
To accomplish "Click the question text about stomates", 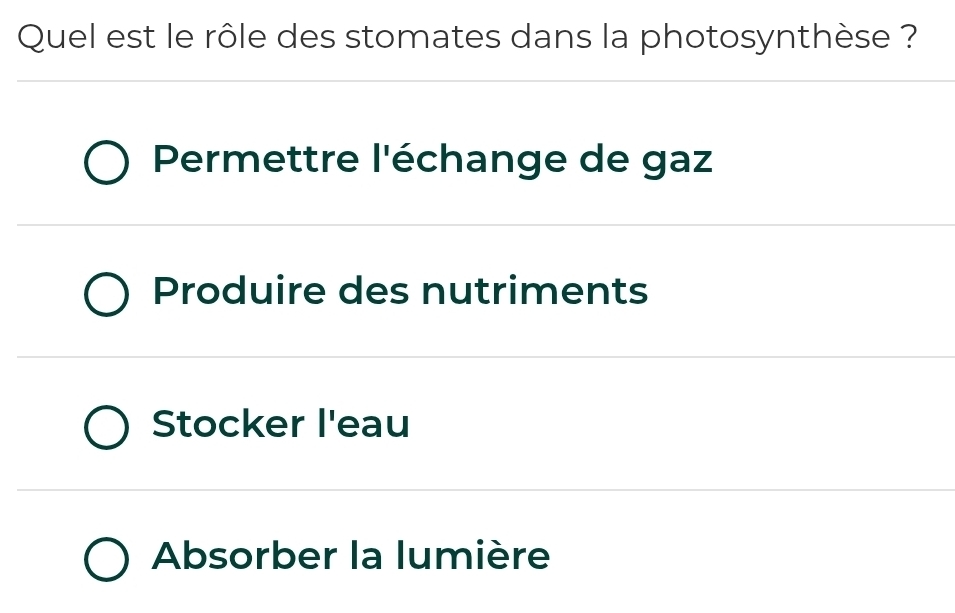I will 468,38.
